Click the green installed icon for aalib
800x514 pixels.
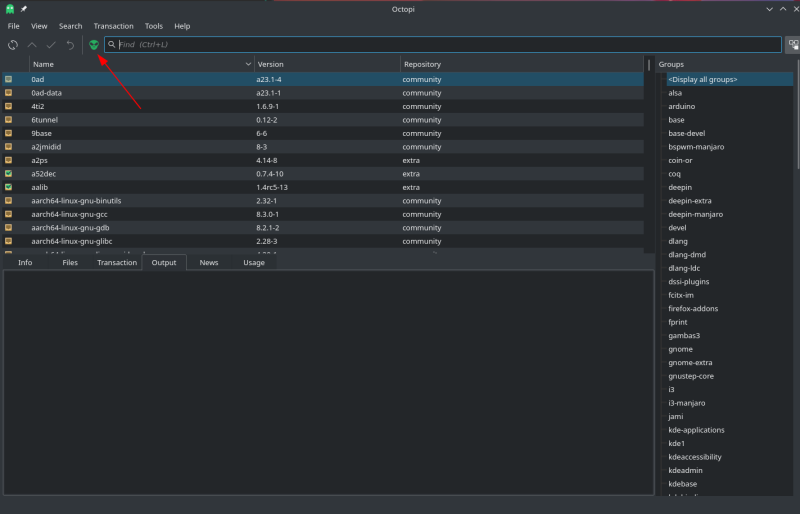9,187
